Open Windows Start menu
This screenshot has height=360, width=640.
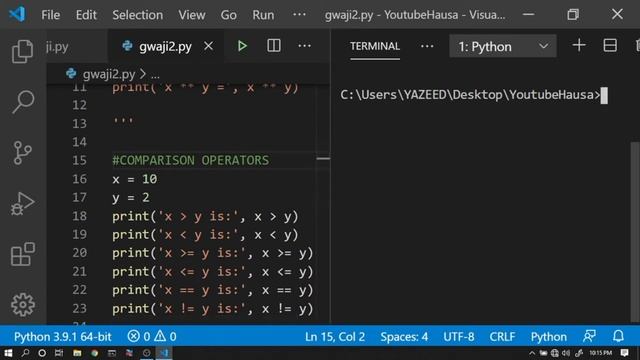click(8, 353)
